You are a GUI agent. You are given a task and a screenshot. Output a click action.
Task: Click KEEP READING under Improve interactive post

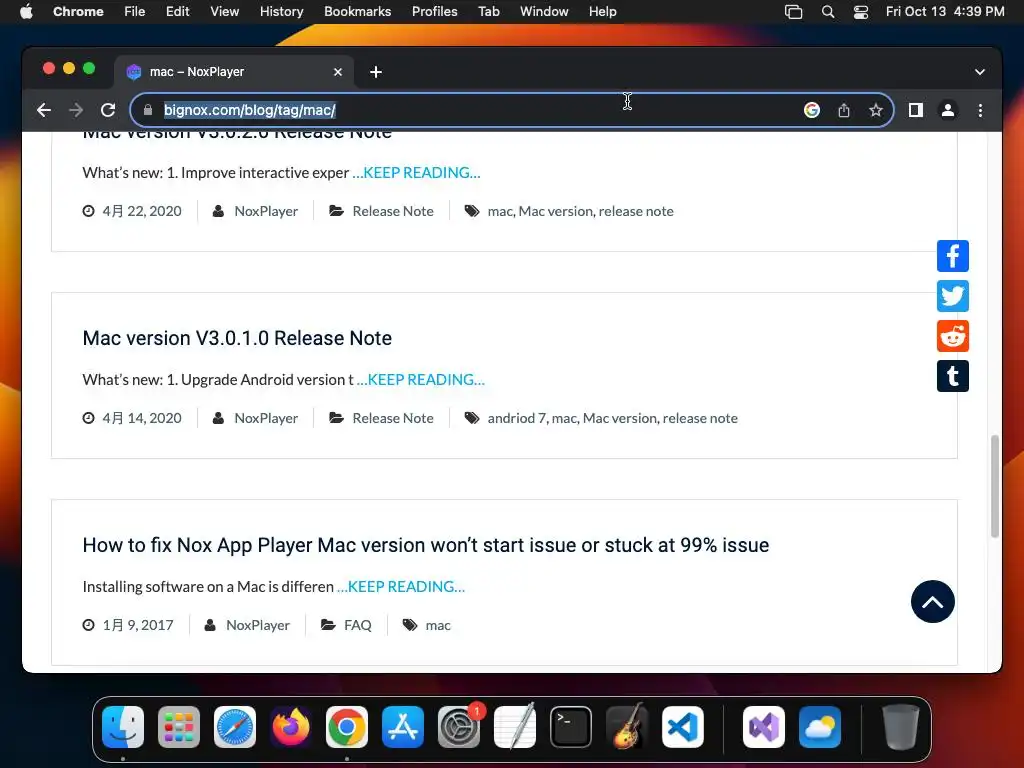coord(416,172)
